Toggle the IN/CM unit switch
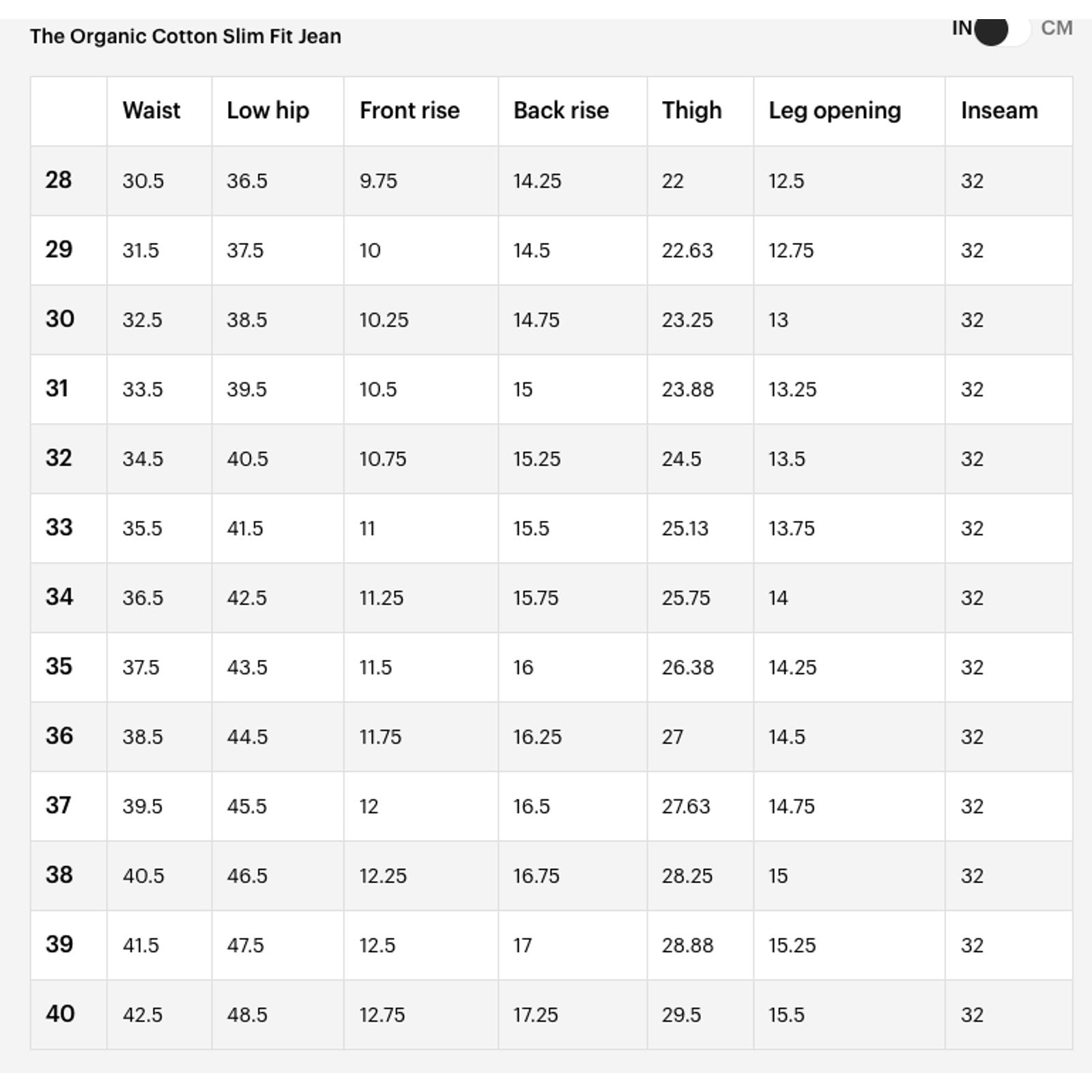The height and width of the screenshot is (1092, 1092). point(1001,29)
